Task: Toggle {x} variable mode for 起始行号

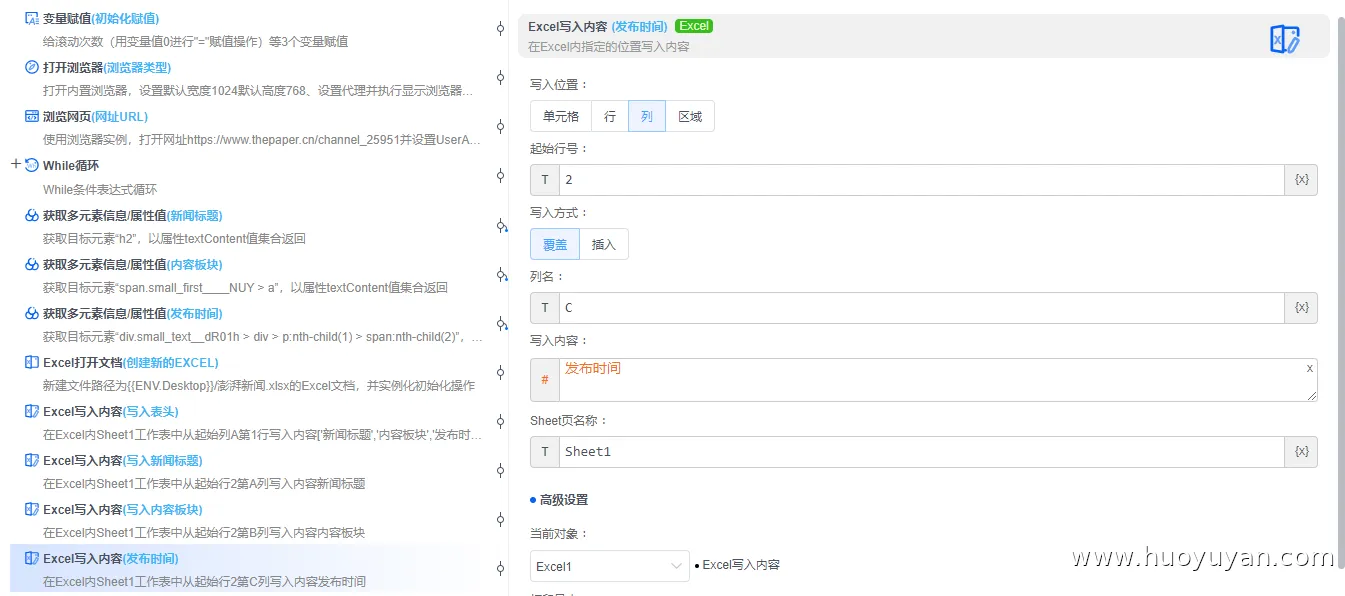Action: click(x=1301, y=179)
